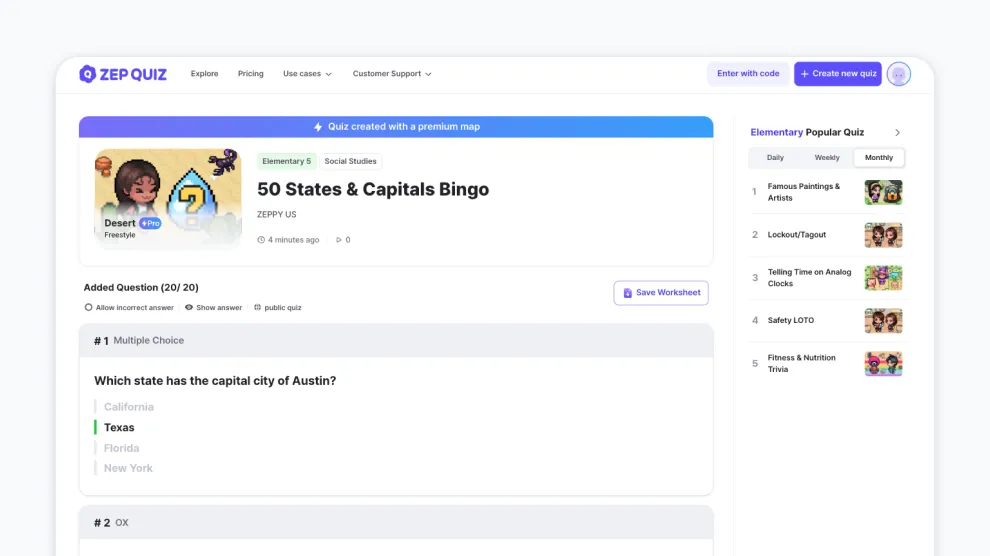990x556 pixels.
Task: Click the ZEP QUIZ logo icon
Action: [87, 74]
